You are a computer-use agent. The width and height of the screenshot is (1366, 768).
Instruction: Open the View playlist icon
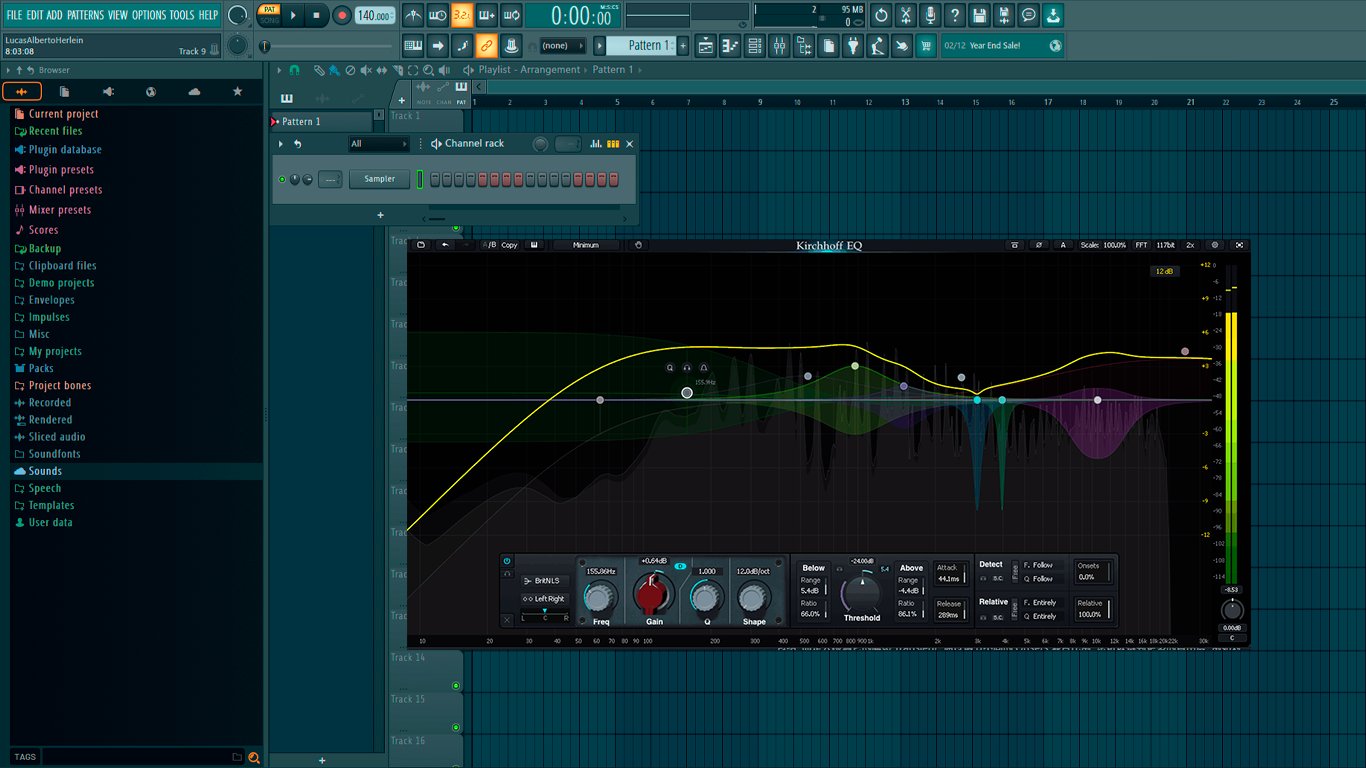click(706, 46)
